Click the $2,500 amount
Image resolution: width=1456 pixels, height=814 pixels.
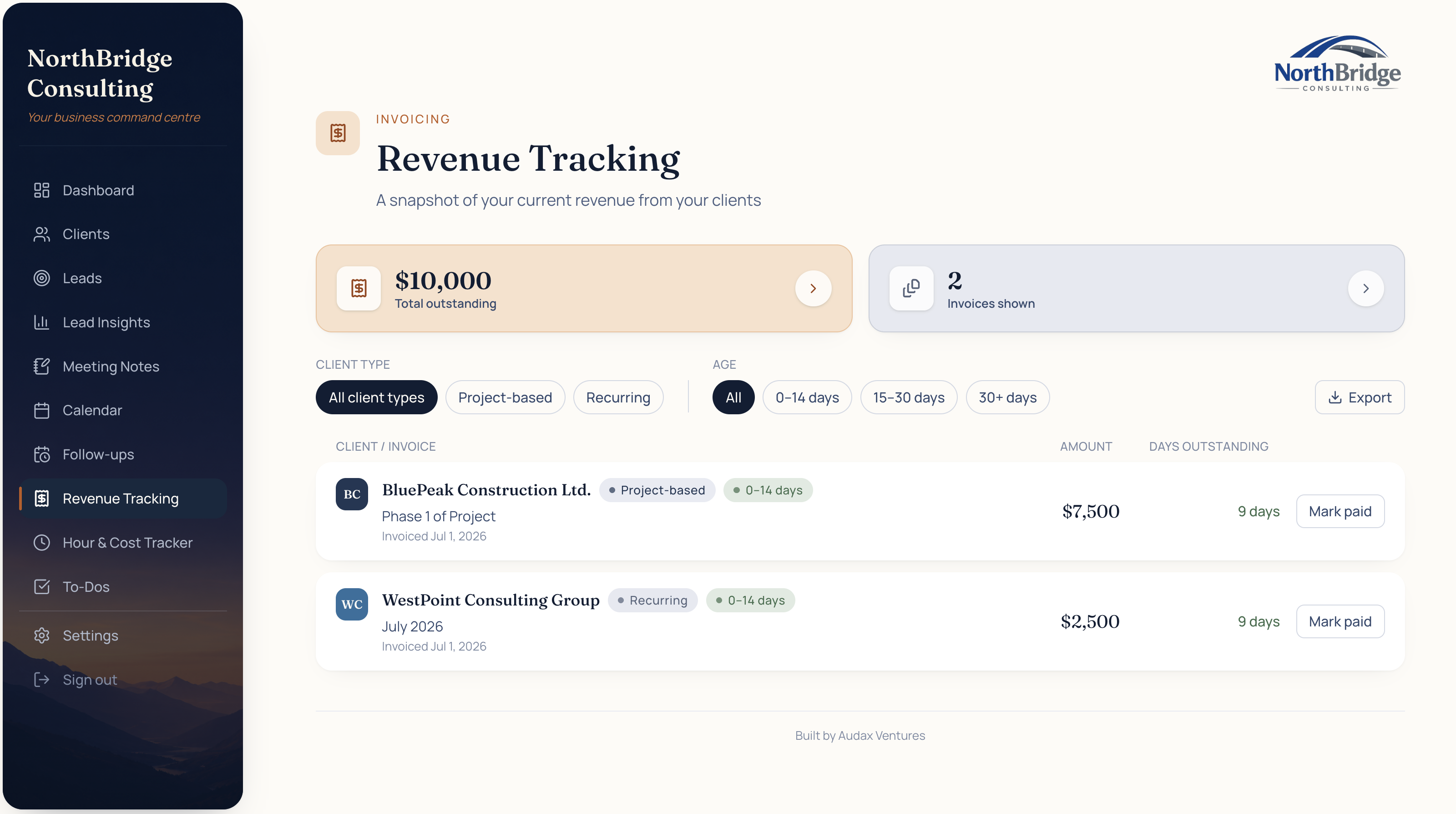[x=1090, y=622]
